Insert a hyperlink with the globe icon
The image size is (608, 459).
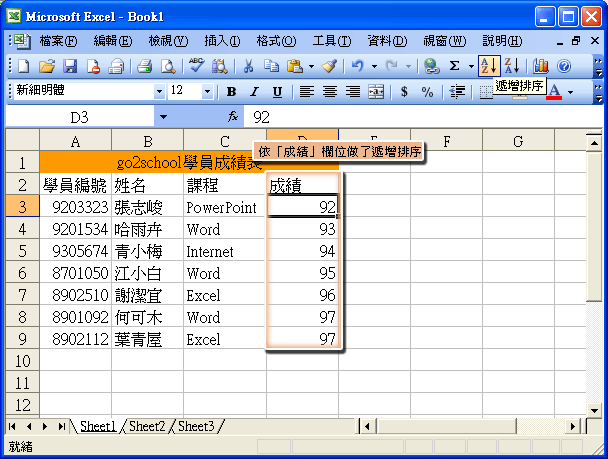[x=432, y=67]
